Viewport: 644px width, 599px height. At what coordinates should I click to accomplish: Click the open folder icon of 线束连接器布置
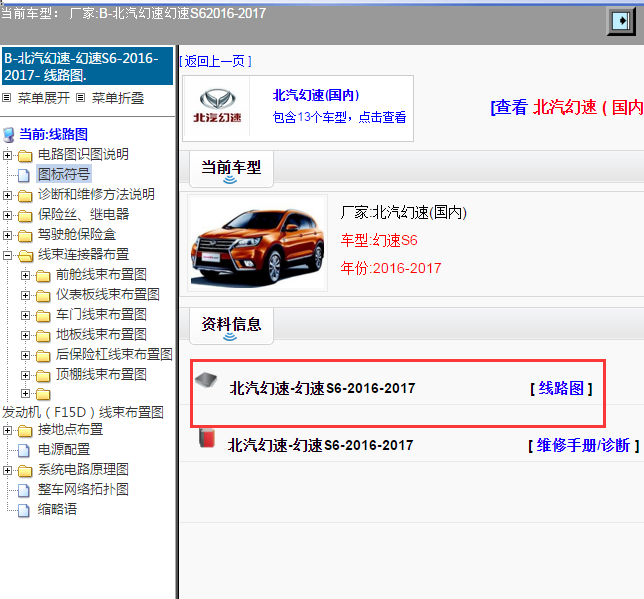point(25,256)
